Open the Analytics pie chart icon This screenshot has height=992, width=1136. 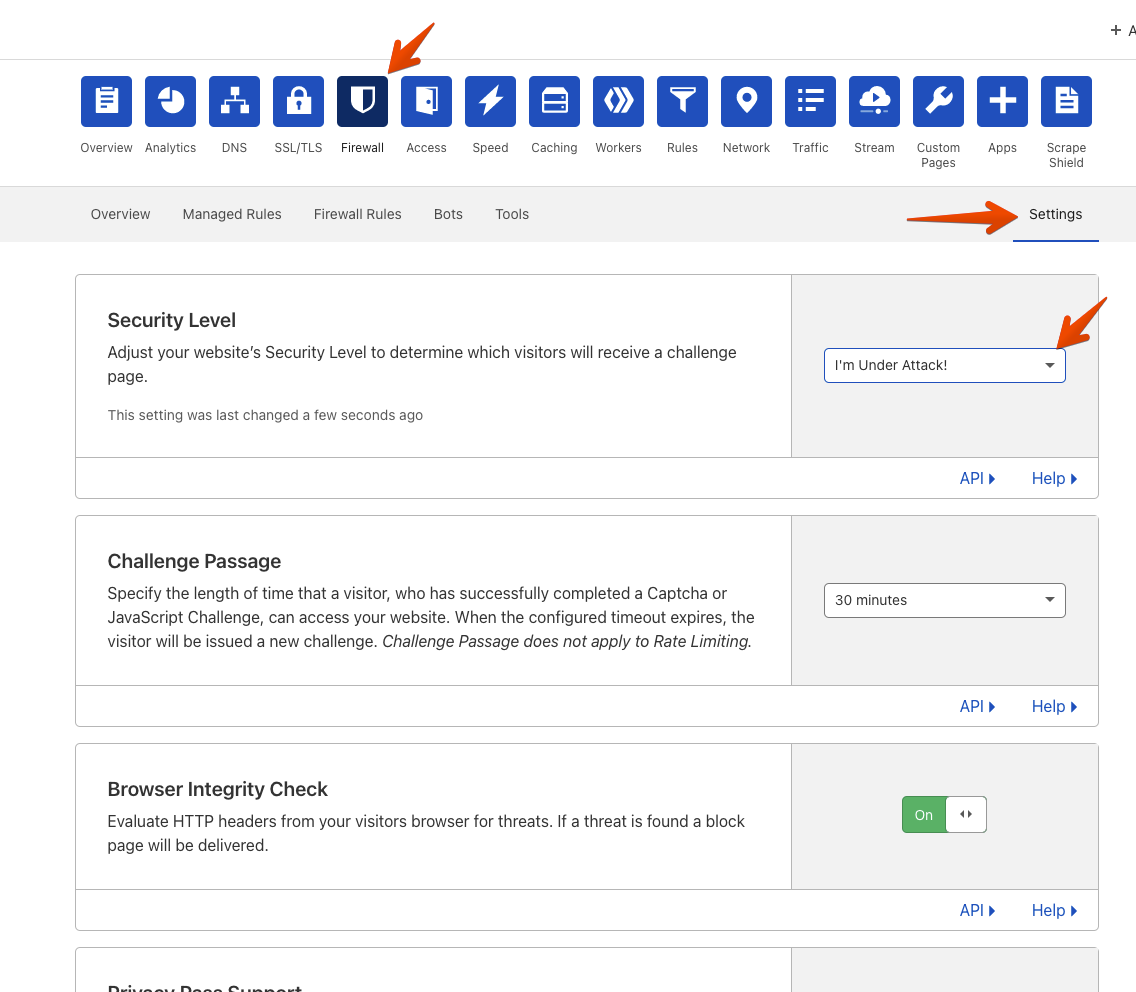coord(170,101)
